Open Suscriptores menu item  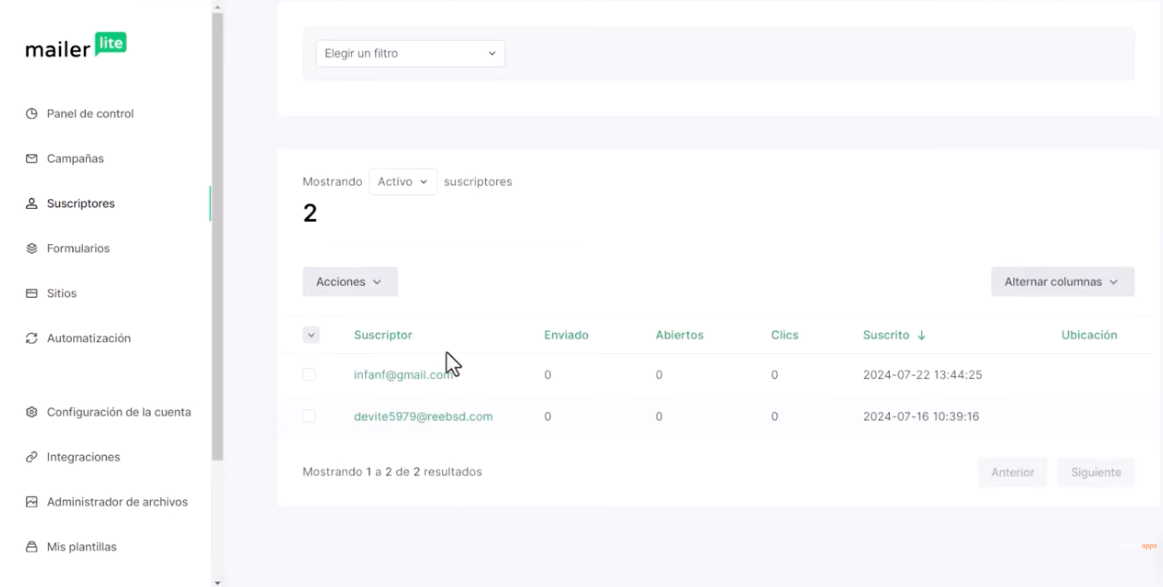click(x=80, y=203)
